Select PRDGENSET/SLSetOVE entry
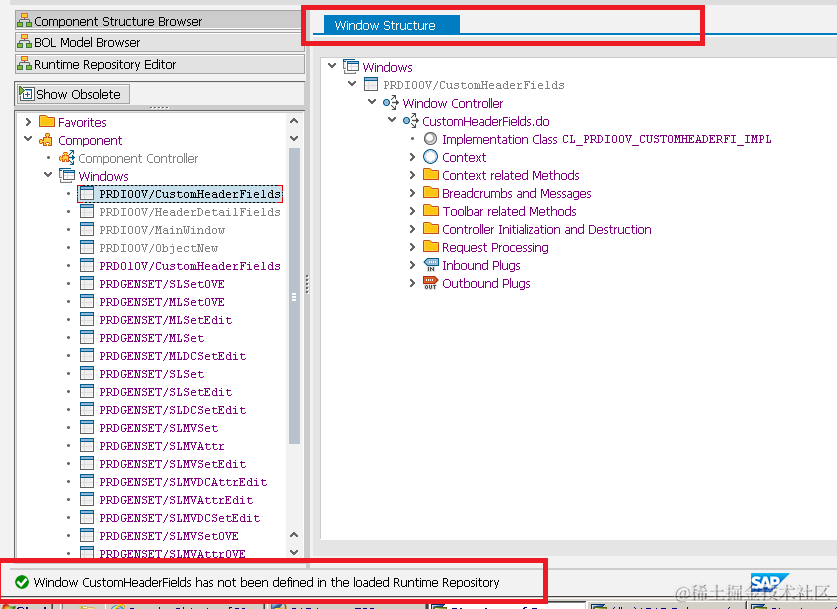 tap(162, 284)
